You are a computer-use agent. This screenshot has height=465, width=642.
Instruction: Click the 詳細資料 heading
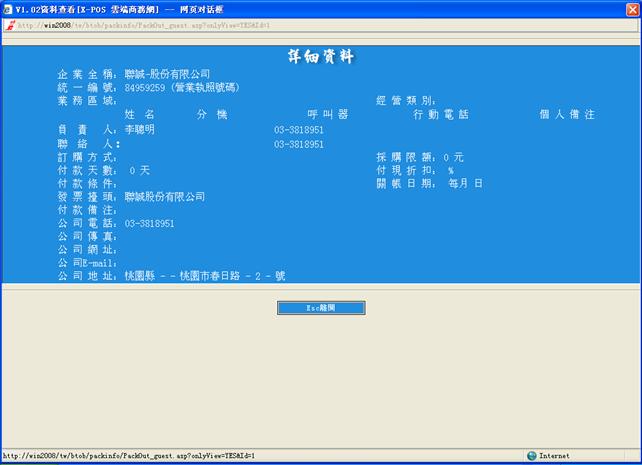(320, 55)
